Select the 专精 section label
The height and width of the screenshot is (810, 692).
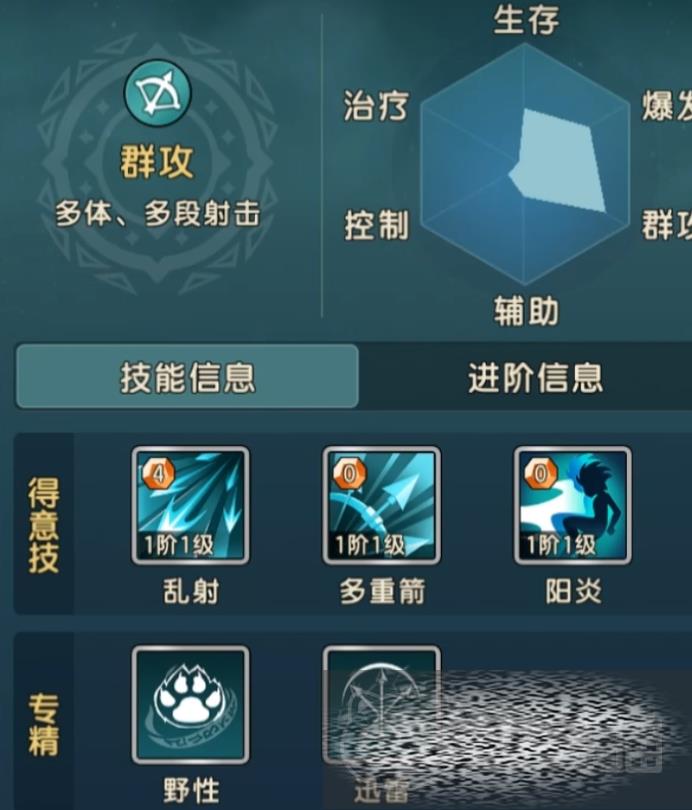click(x=43, y=725)
